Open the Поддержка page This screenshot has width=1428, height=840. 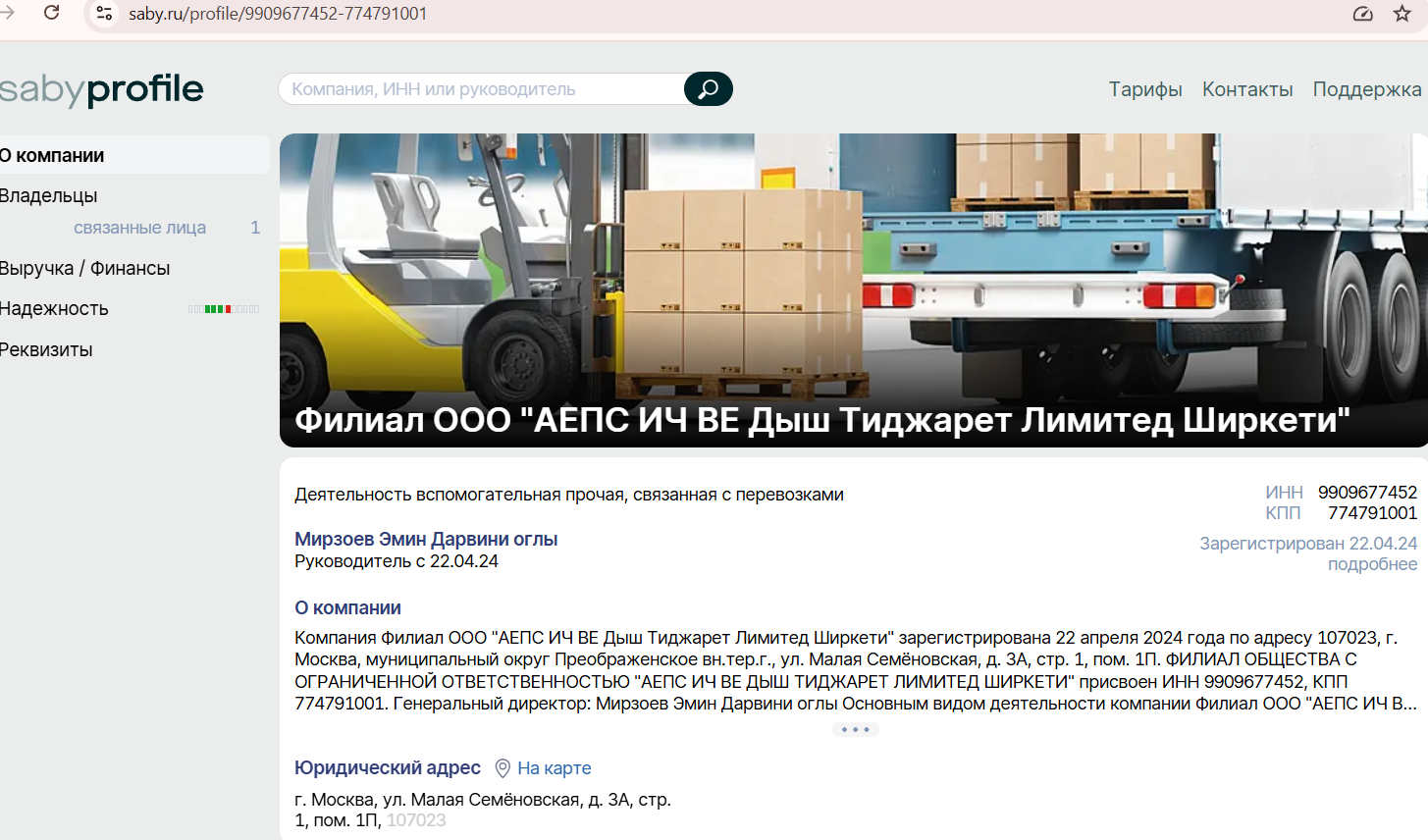point(1367,89)
